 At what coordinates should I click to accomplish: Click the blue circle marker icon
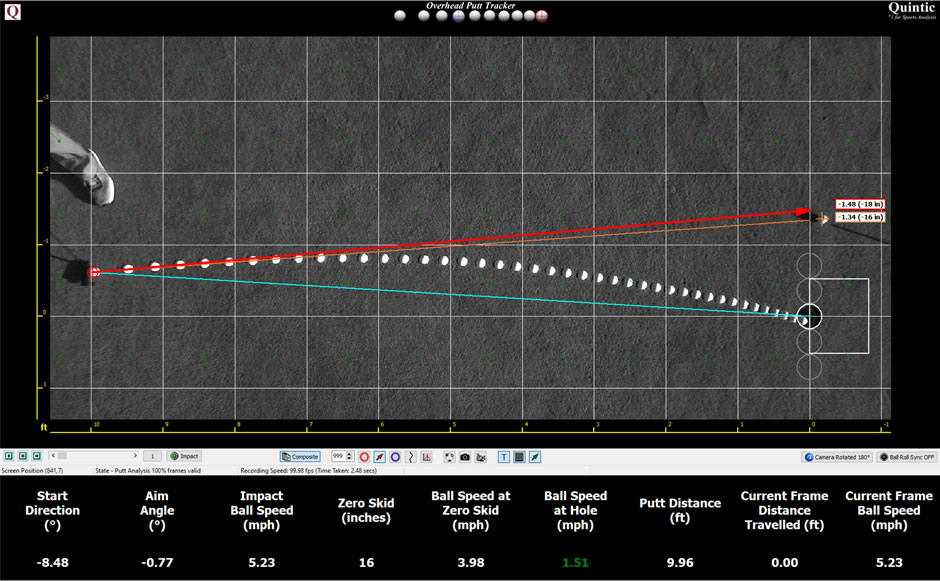396,457
